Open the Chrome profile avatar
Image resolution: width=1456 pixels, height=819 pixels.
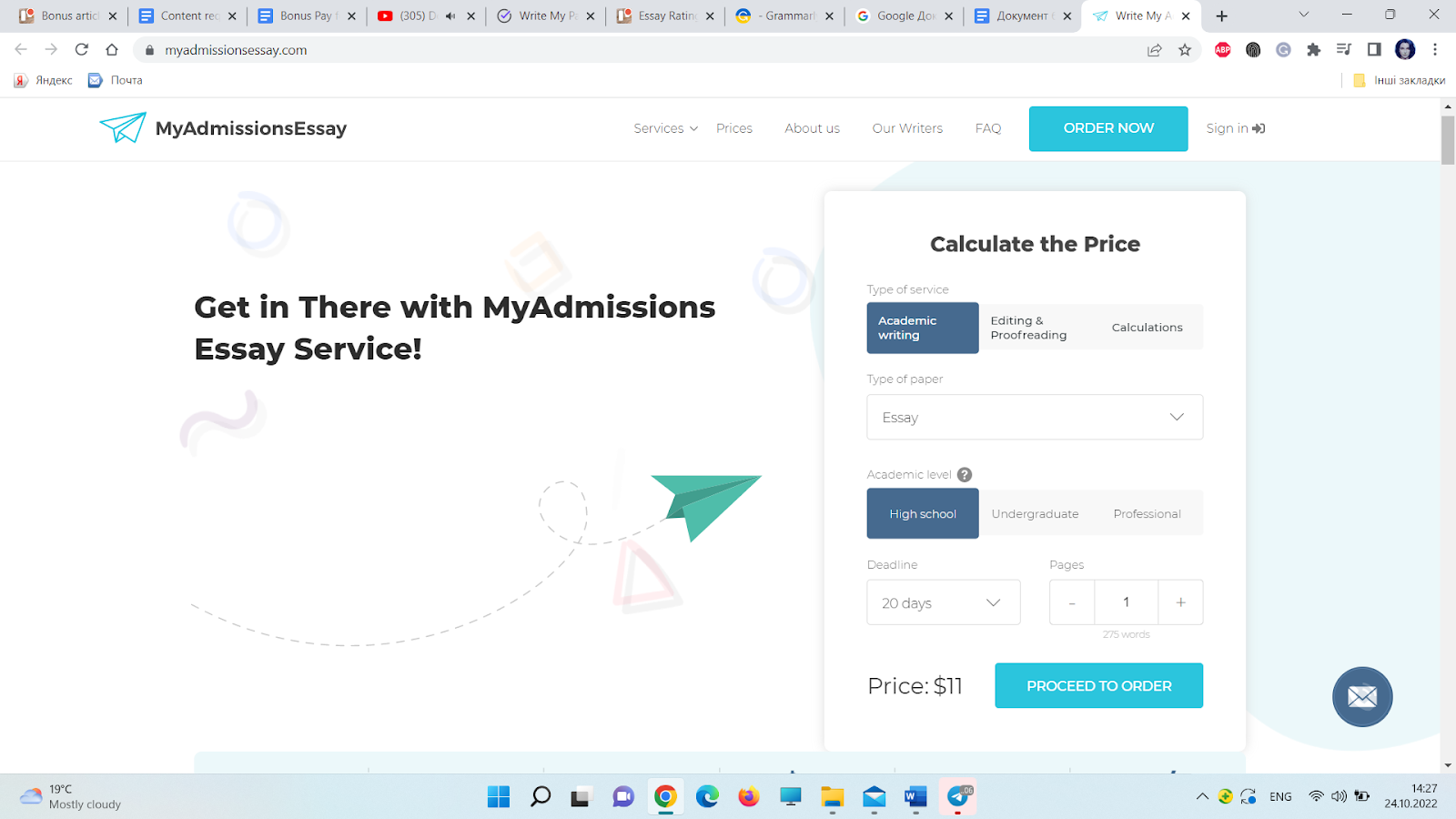1405,50
